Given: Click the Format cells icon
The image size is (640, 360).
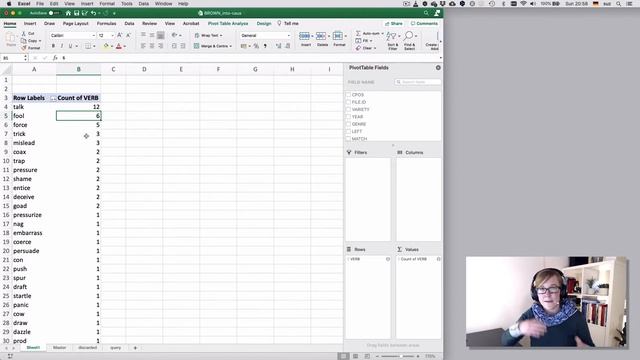Looking at the screenshot, I should (338, 36).
